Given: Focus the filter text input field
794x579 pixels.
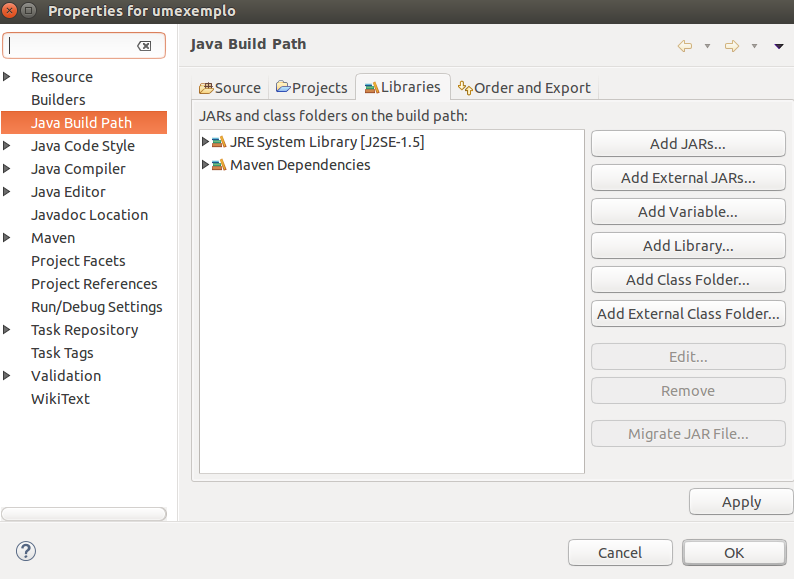Looking at the screenshot, I should pyautogui.click(x=70, y=46).
